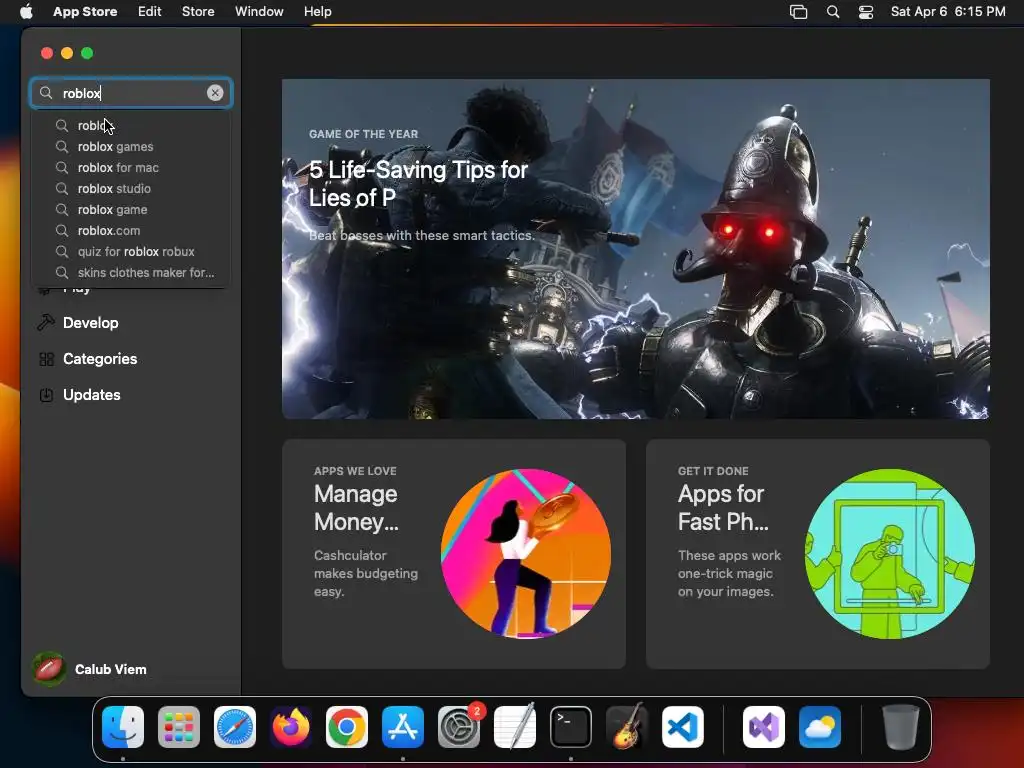Click the green full-screen window button
Viewport: 1024px width, 768px height.
tap(87, 53)
